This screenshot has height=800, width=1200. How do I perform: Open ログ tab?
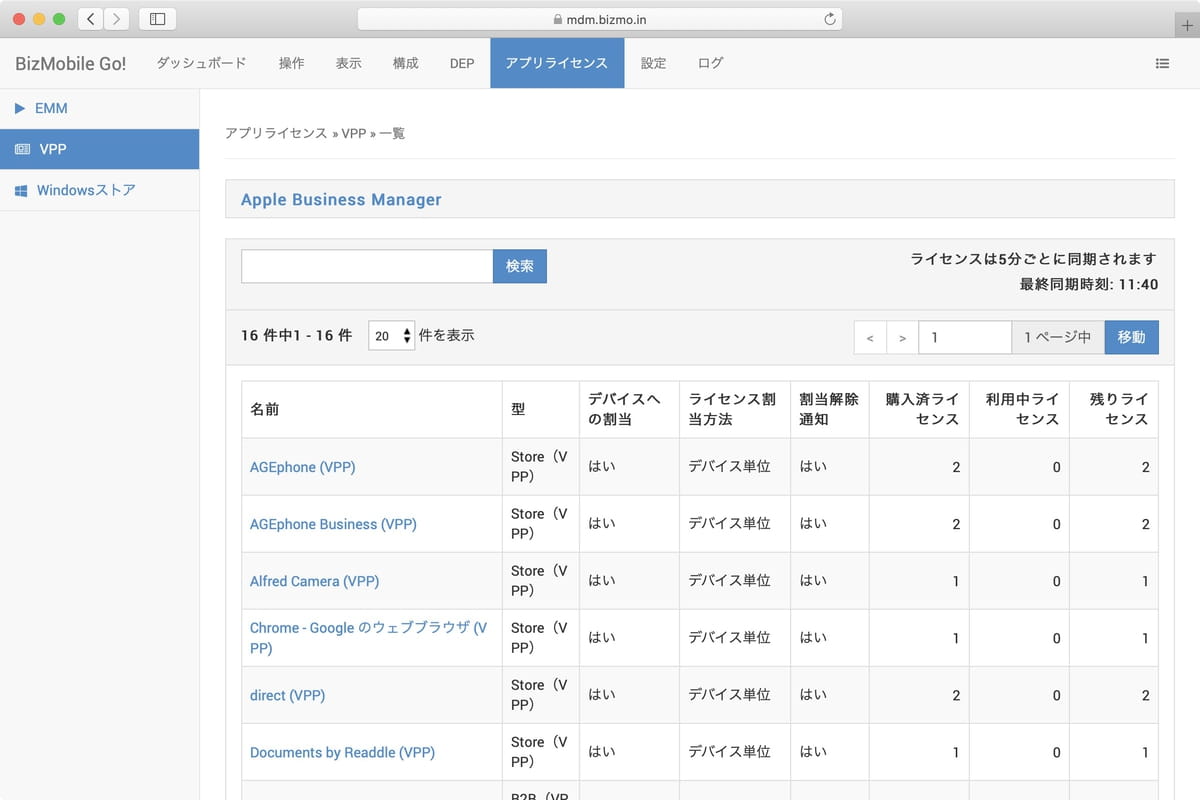710,63
